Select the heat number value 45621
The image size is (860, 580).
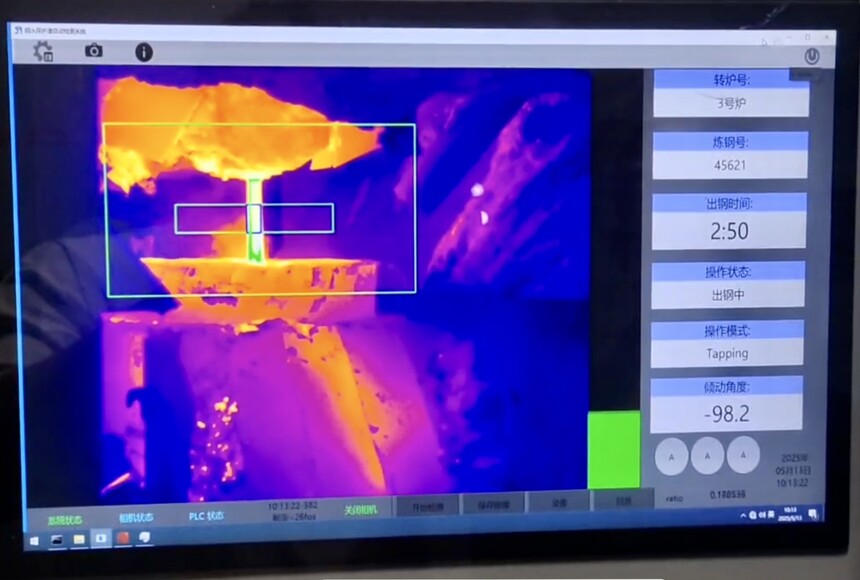(730, 165)
